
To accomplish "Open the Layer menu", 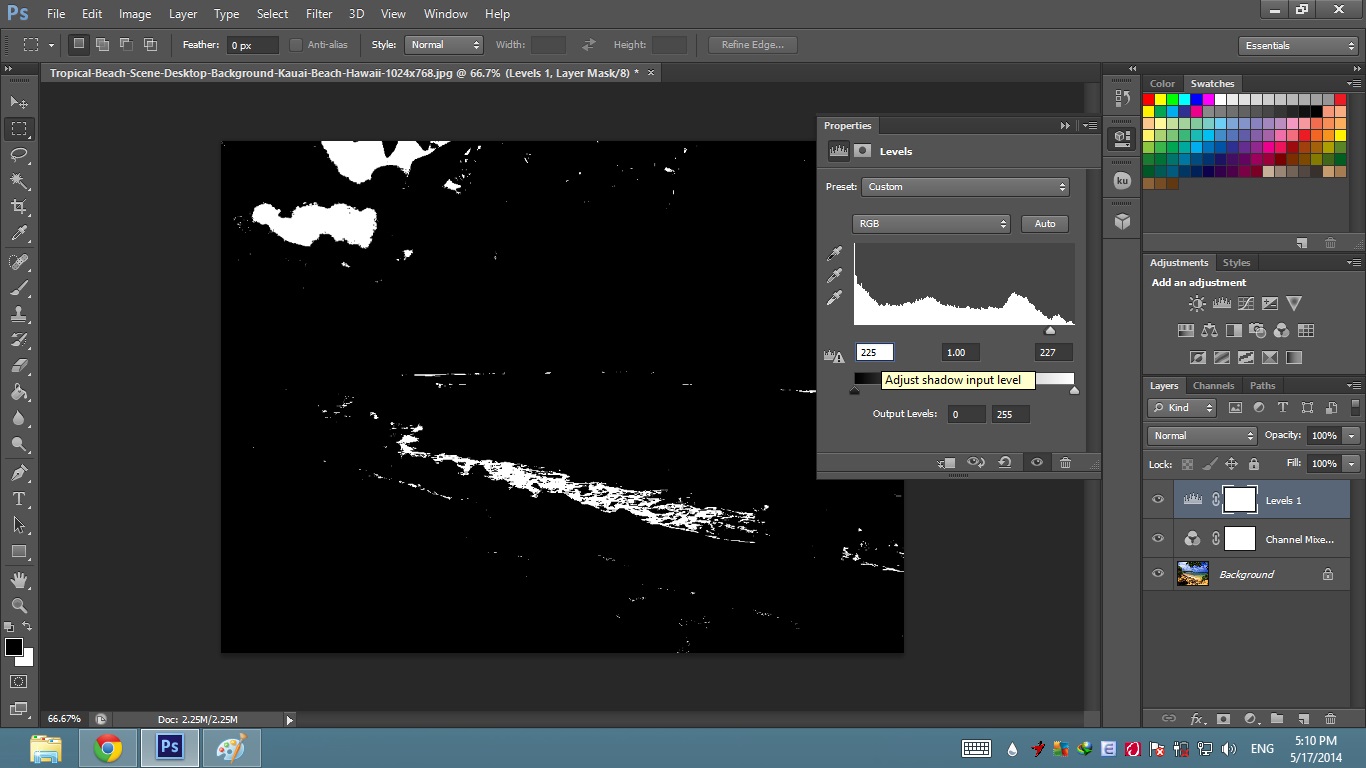I will coord(183,14).
